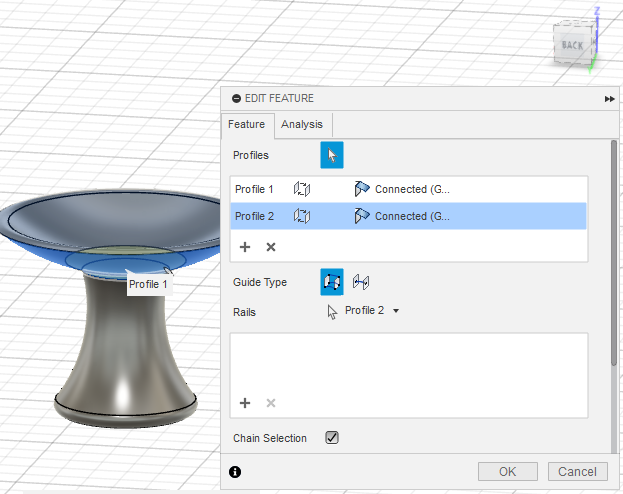The width and height of the screenshot is (623, 494).
Task: Click the disabled remove rail X icon
Action: 271,403
